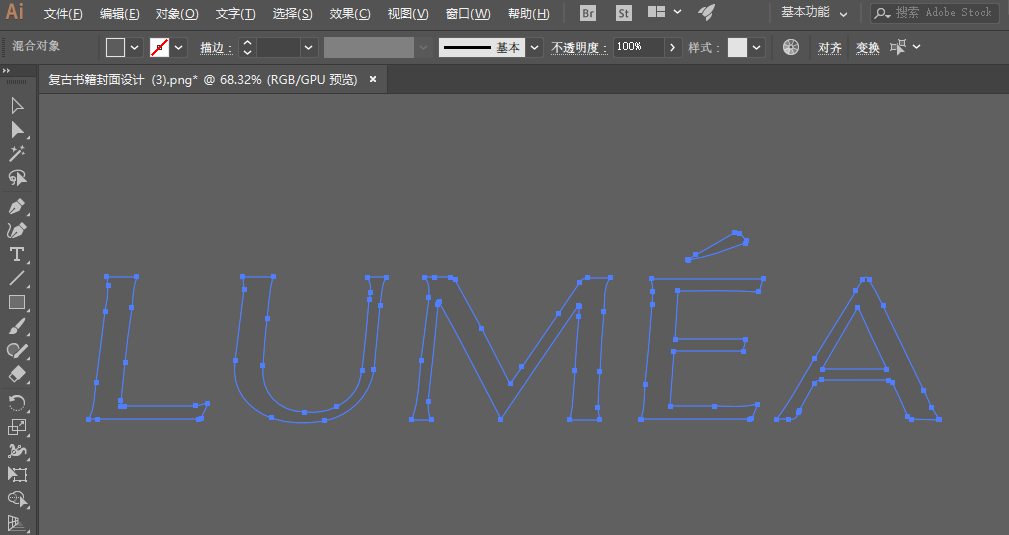Open the 选择(S) menu
This screenshot has width=1009, height=535.
click(293, 14)
